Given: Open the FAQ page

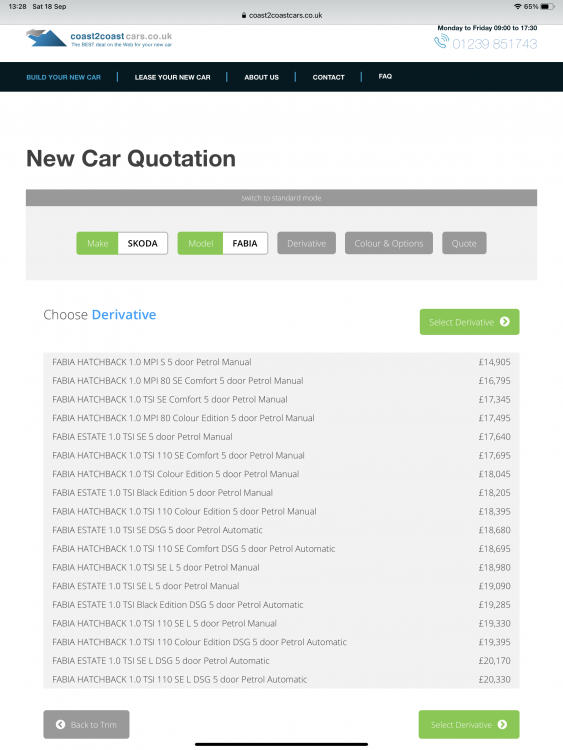Looking at the screenshot, I should (385, 76).
